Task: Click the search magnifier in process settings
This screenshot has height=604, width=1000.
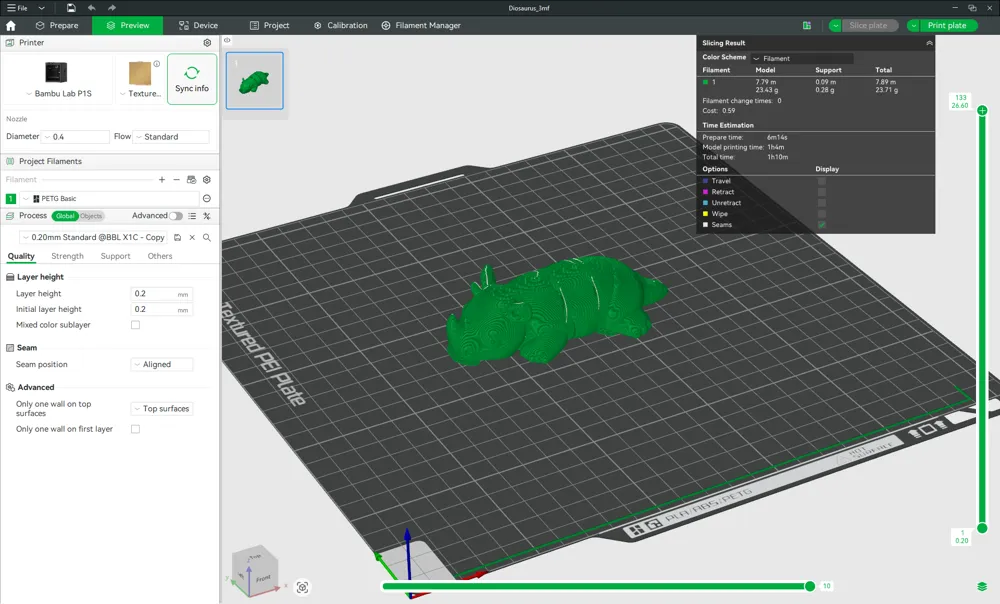Action: (x=207, y=237)
